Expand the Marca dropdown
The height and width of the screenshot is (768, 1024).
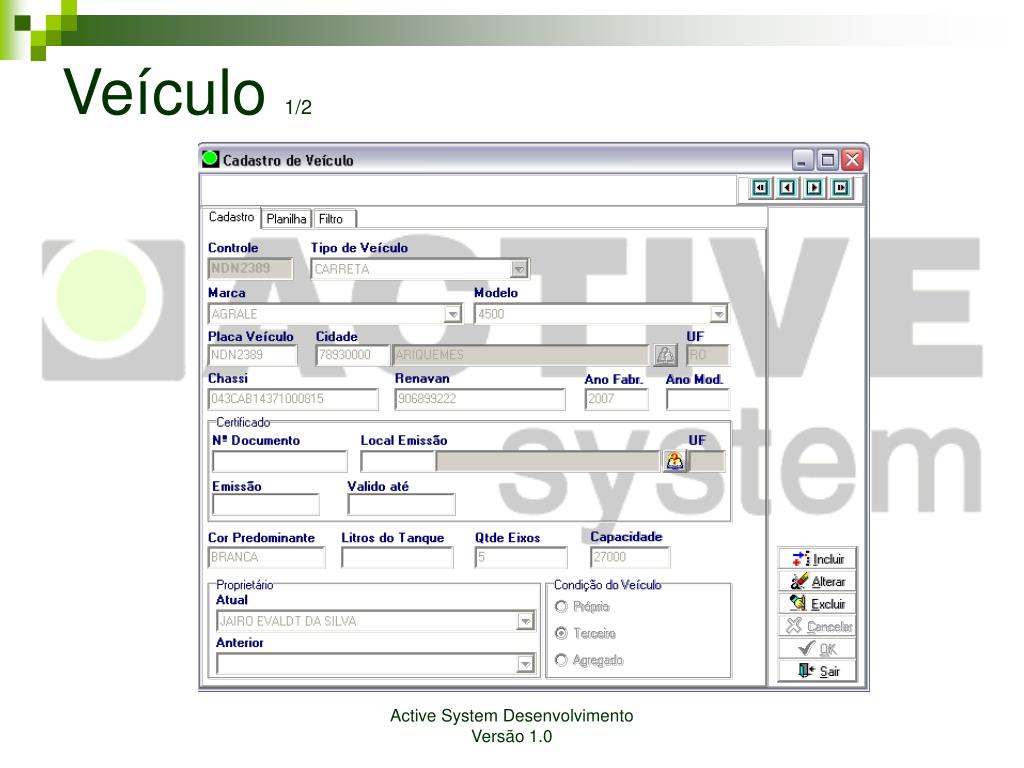pos(453,315)
